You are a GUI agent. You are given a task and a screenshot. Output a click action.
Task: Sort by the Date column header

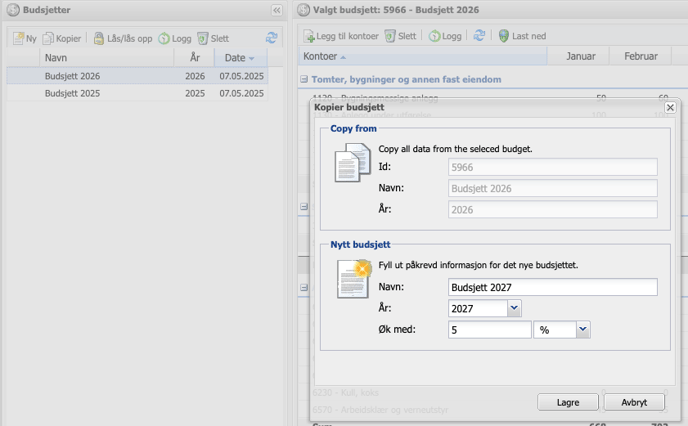click(x=240, y=58)
